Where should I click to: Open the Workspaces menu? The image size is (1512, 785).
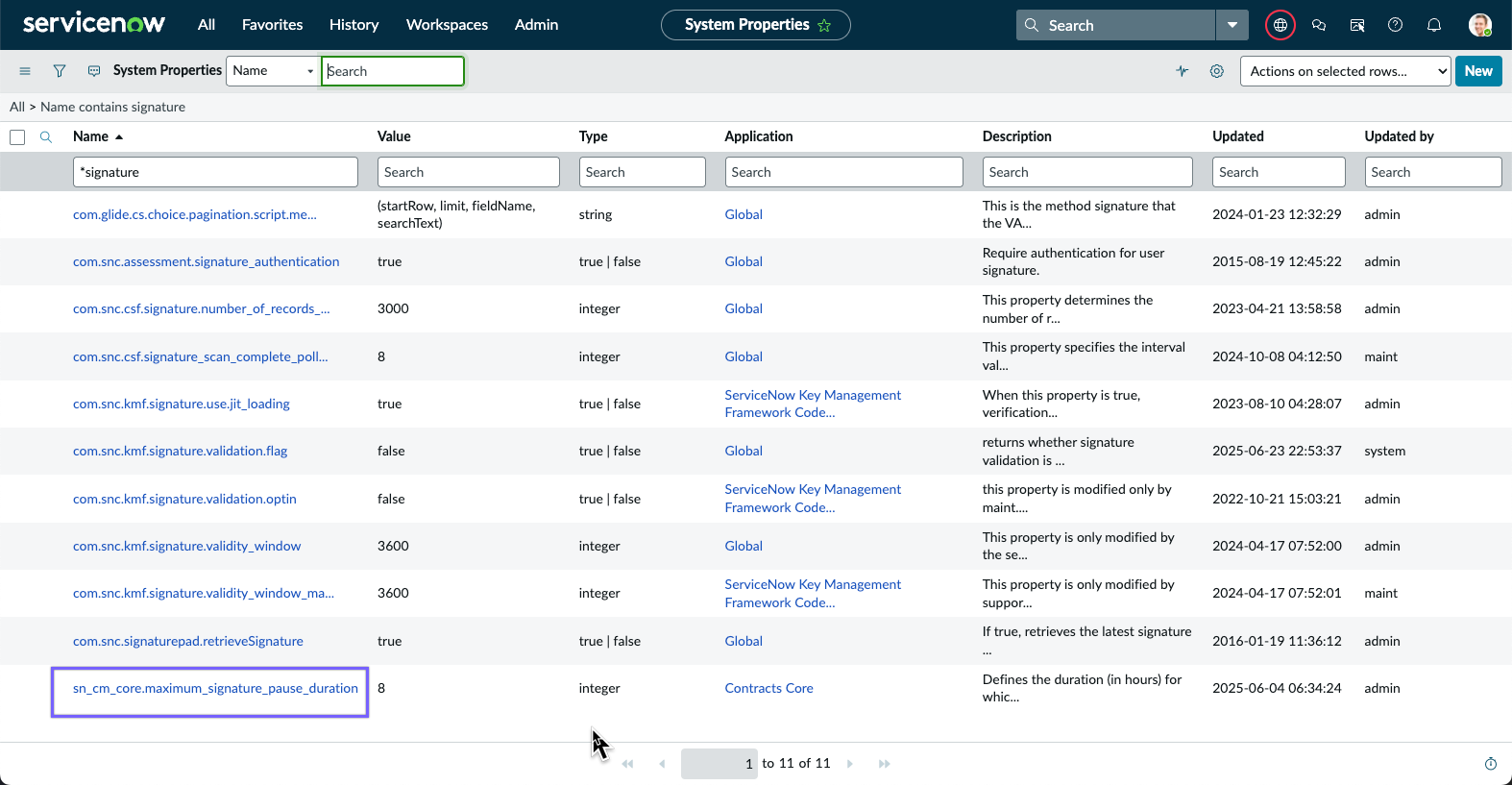[x=448, y=25]
